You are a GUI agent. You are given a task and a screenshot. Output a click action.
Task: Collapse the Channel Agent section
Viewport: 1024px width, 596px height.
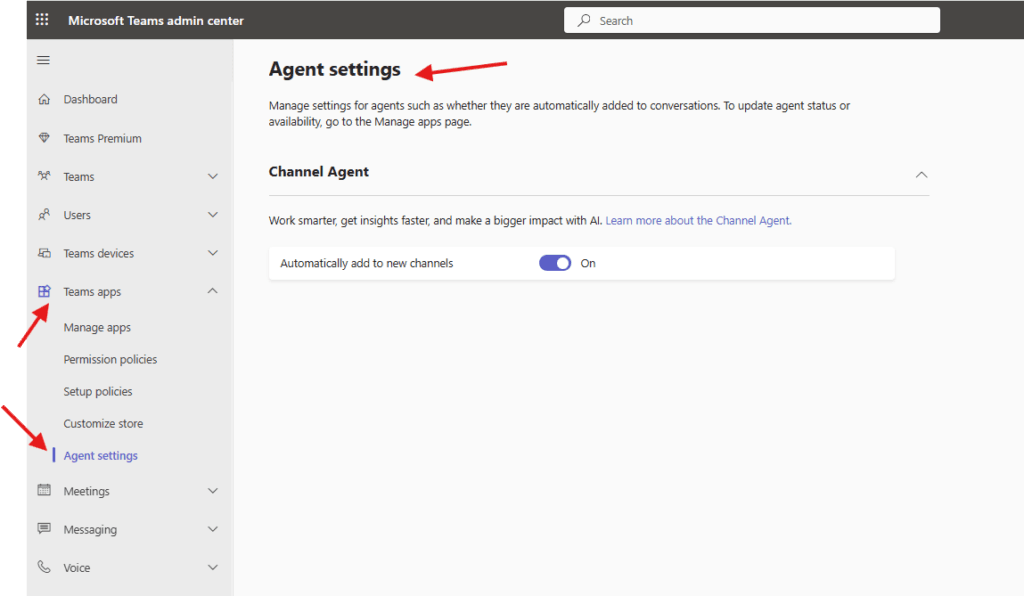(921, 174)
